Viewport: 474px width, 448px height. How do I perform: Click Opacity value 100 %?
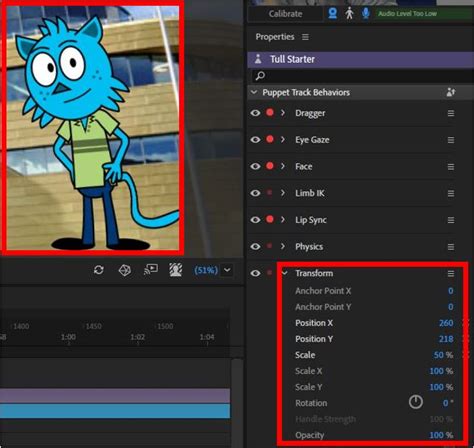tap(441, 435)
